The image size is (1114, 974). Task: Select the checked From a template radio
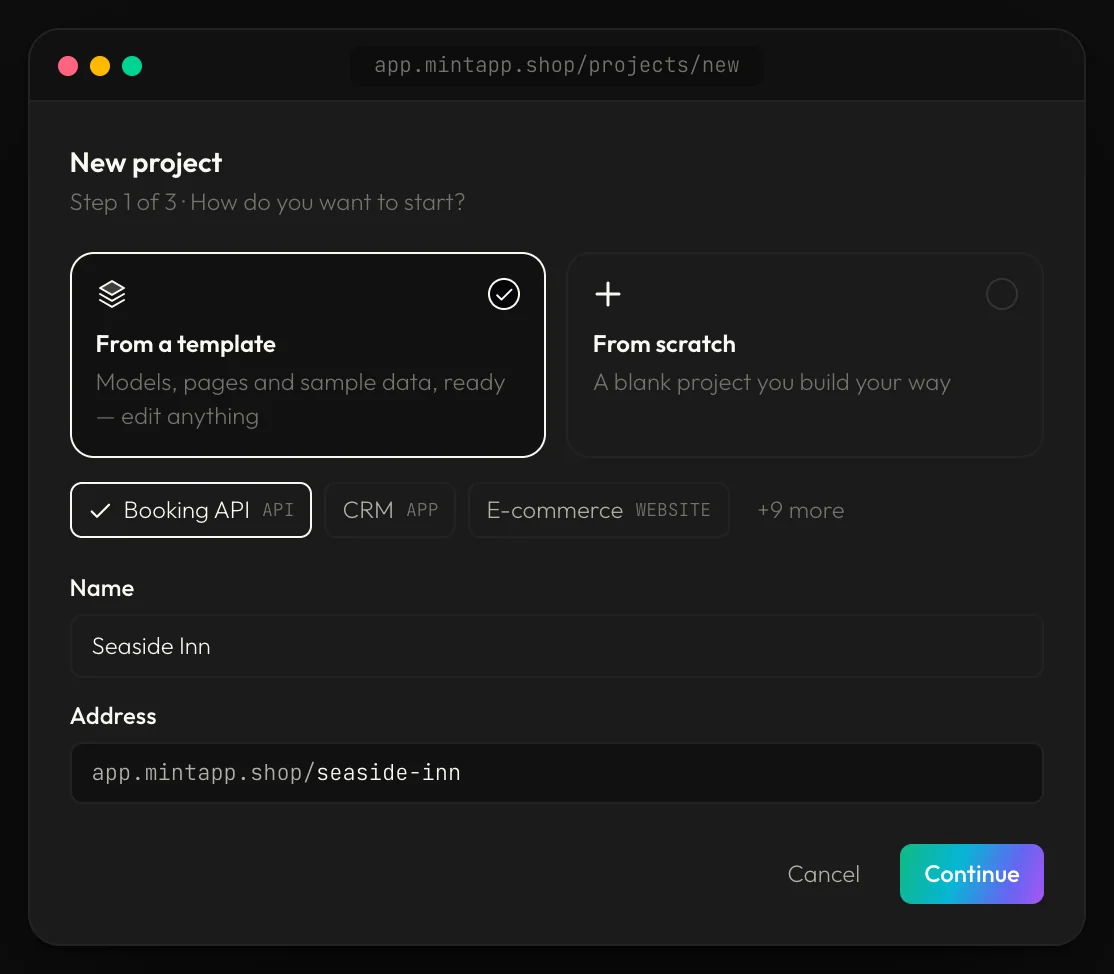tap(504, 294)
